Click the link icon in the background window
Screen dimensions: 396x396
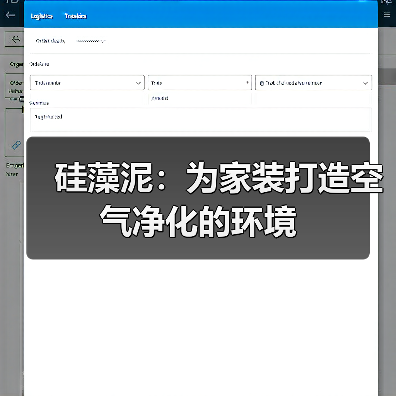pos(16,145)
